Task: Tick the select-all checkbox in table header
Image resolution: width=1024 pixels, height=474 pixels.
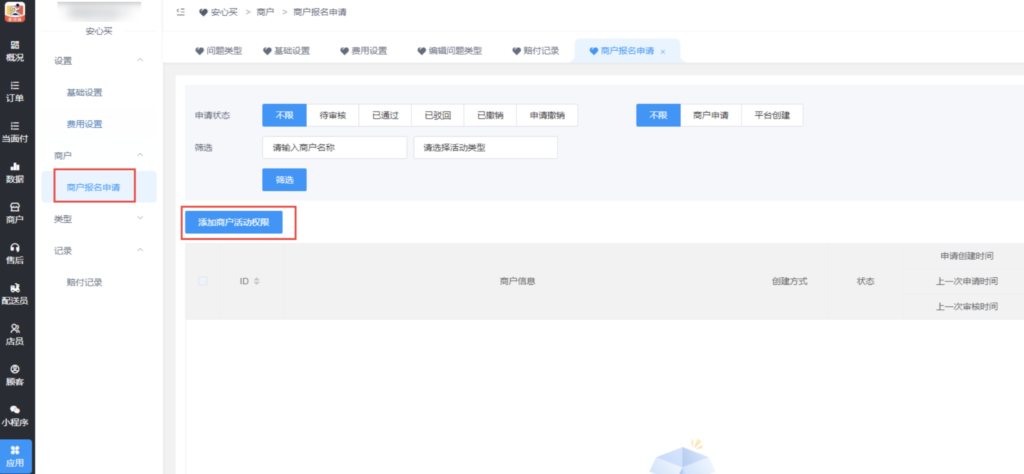Action: click(202, 281)
